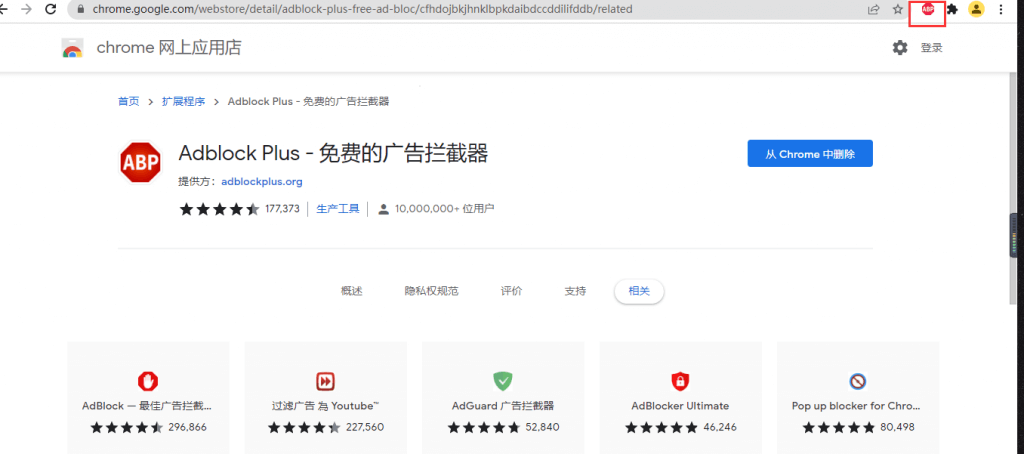Click the 296,866 rating count
The width and height of the screenshot is (1024, 454).
pyautogui.click(x=187, y=428)
